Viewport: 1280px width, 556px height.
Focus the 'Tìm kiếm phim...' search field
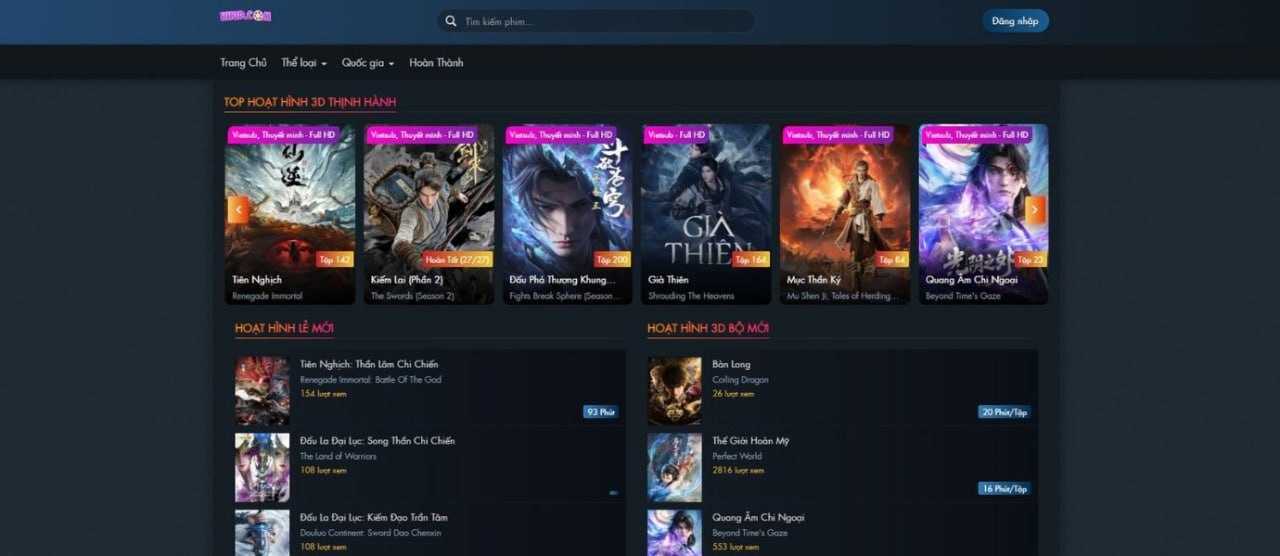click(x=596, y=21)
